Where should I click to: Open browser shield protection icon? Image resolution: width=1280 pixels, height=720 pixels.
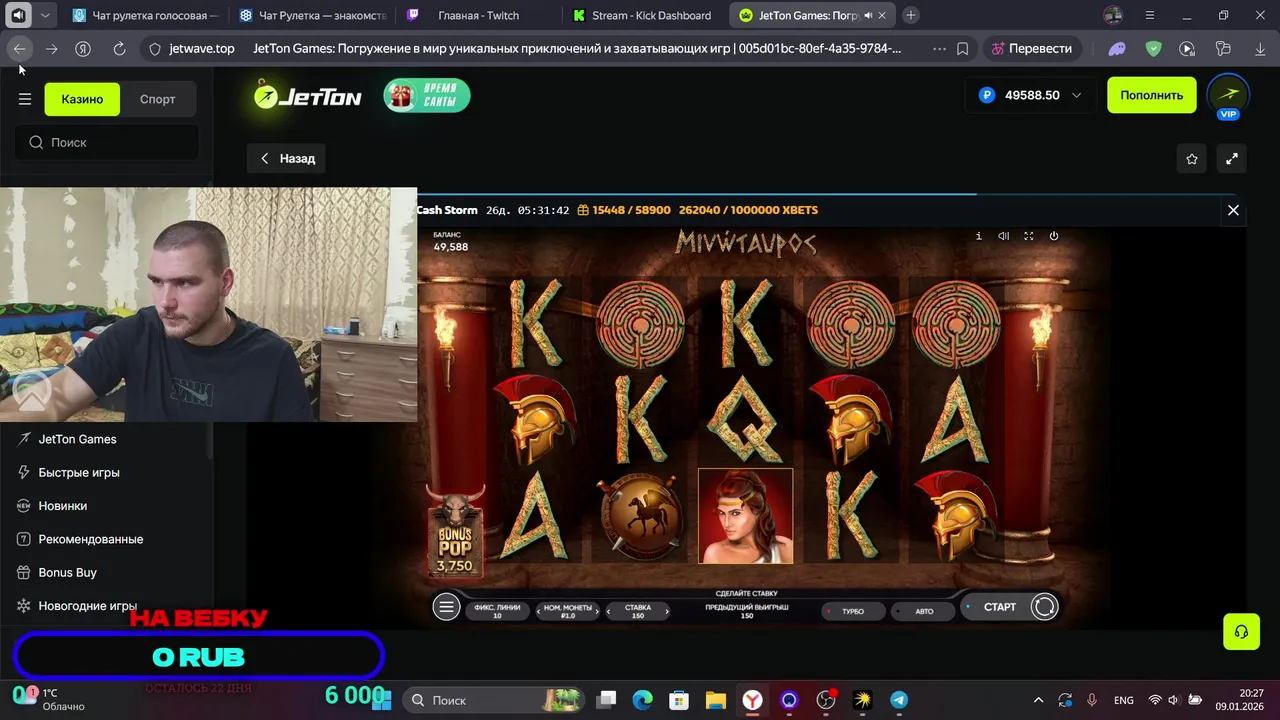coord(1153,48)
